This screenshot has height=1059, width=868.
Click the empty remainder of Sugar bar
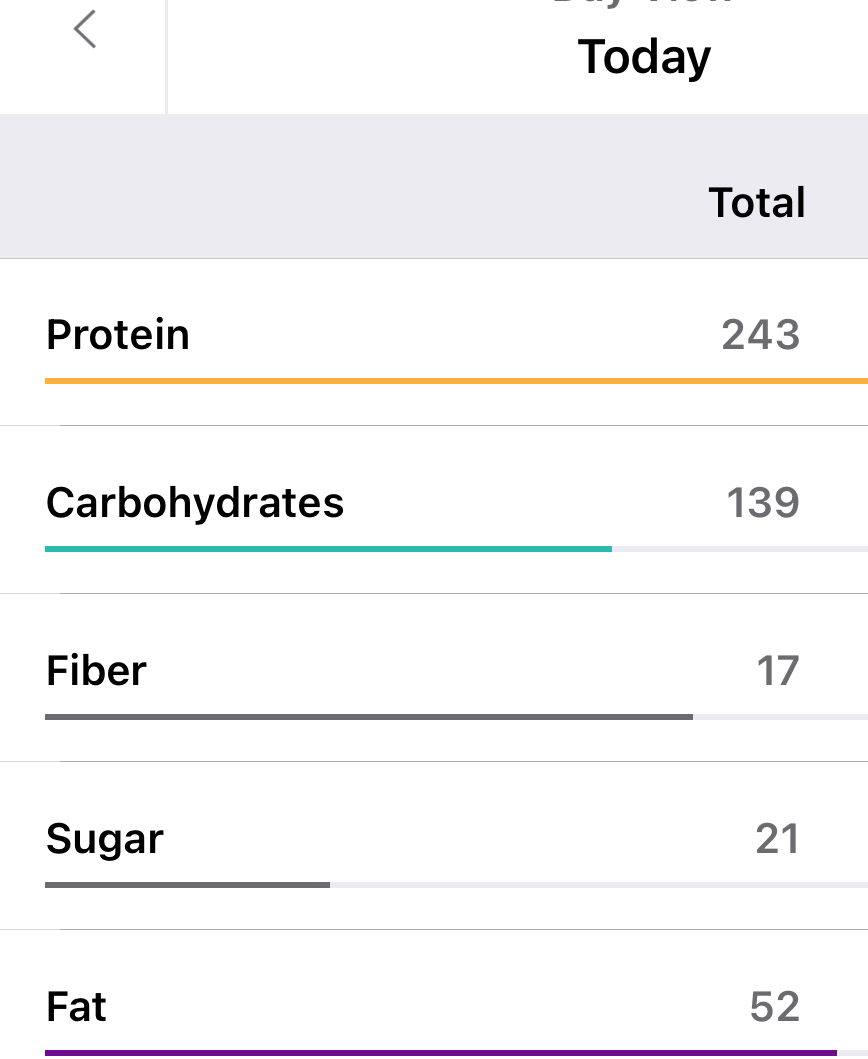coord(598,885)
